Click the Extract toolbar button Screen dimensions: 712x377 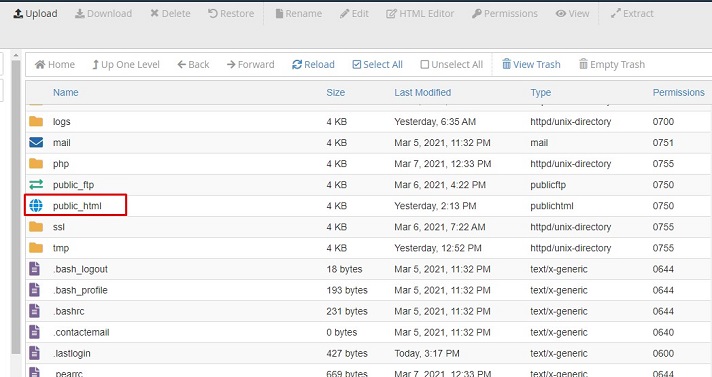(632, 14)
